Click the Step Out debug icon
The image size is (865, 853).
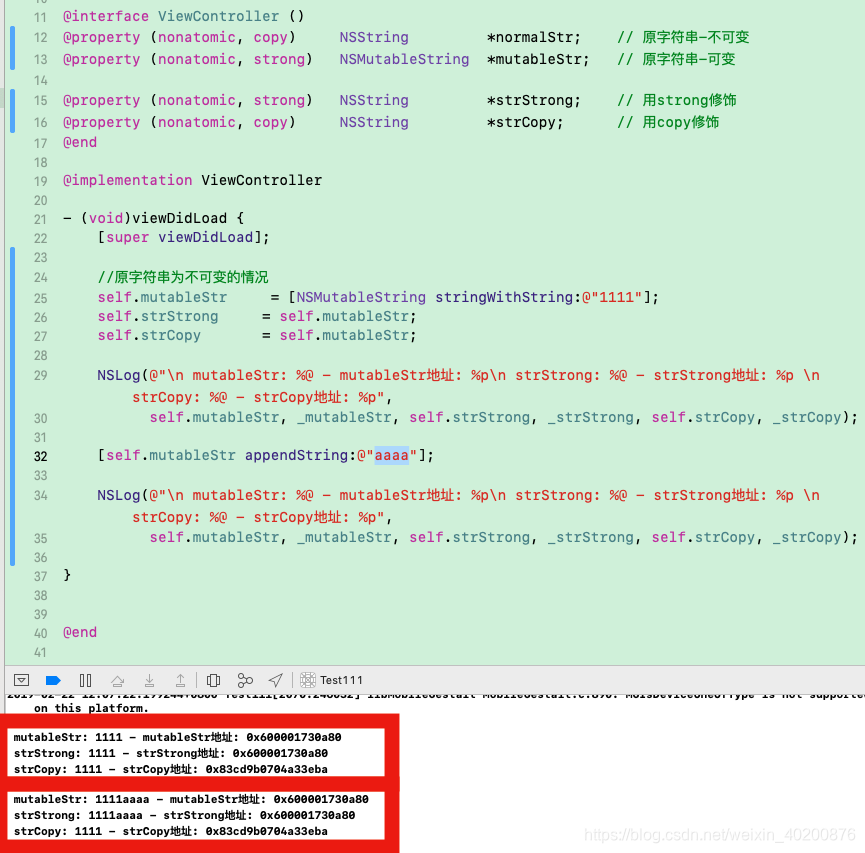[x=180, y=680]
